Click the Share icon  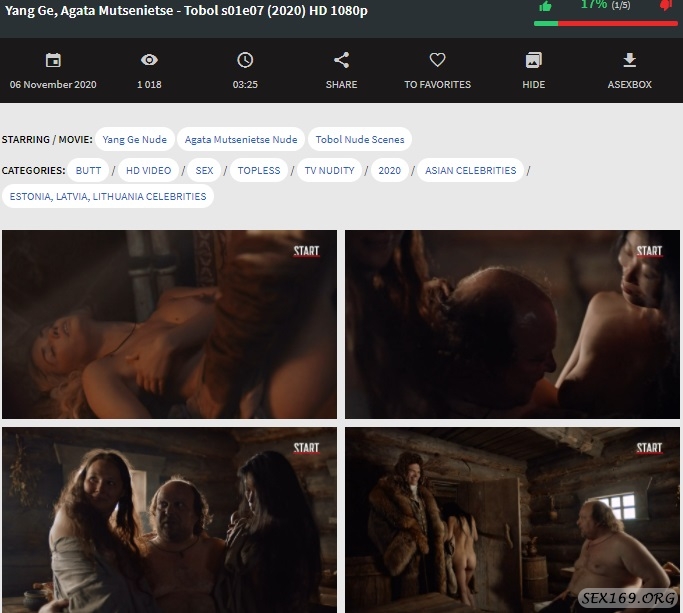click(x=341, y=60)
